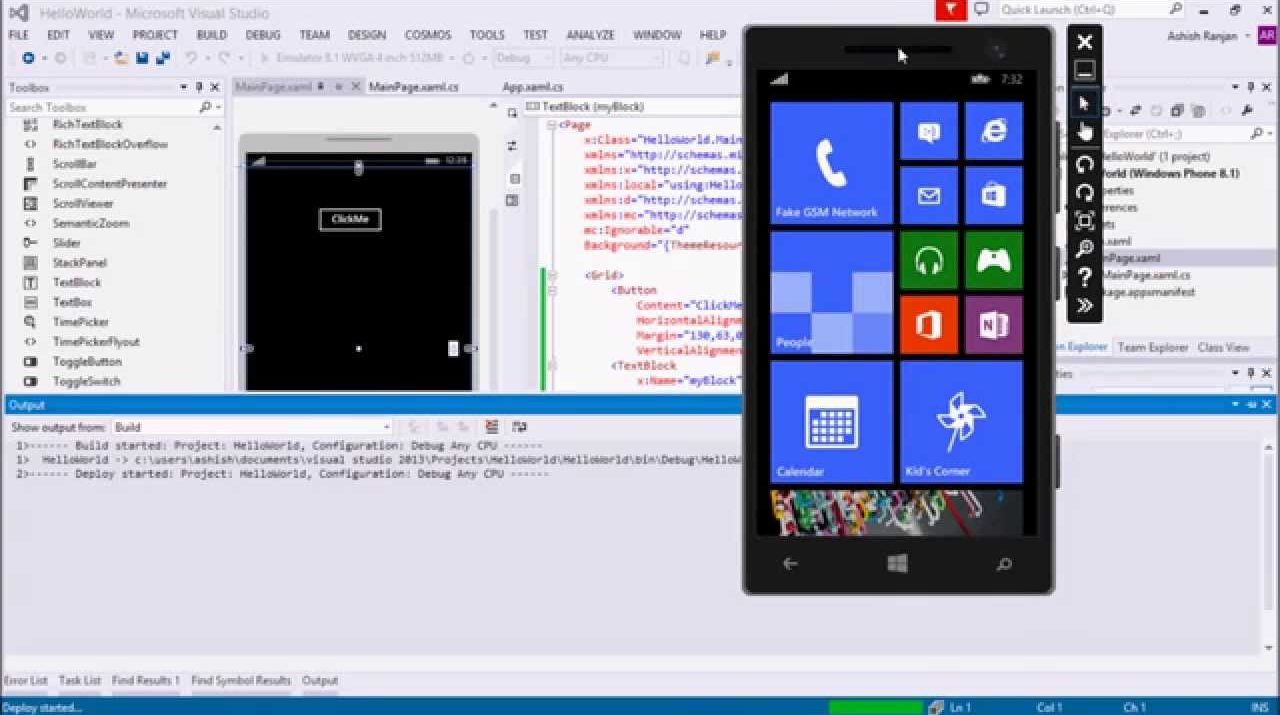The width and height of the screenshot is (1280, 715).
Task: Collapse the Page element in XAML editor
Action: pyautogui.click(x=551, y=125)
